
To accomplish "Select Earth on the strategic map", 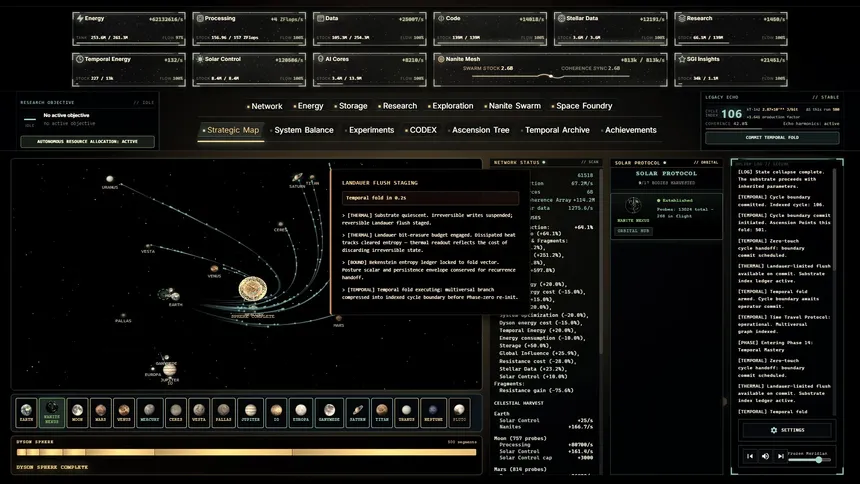I will [x=175, y=296].
